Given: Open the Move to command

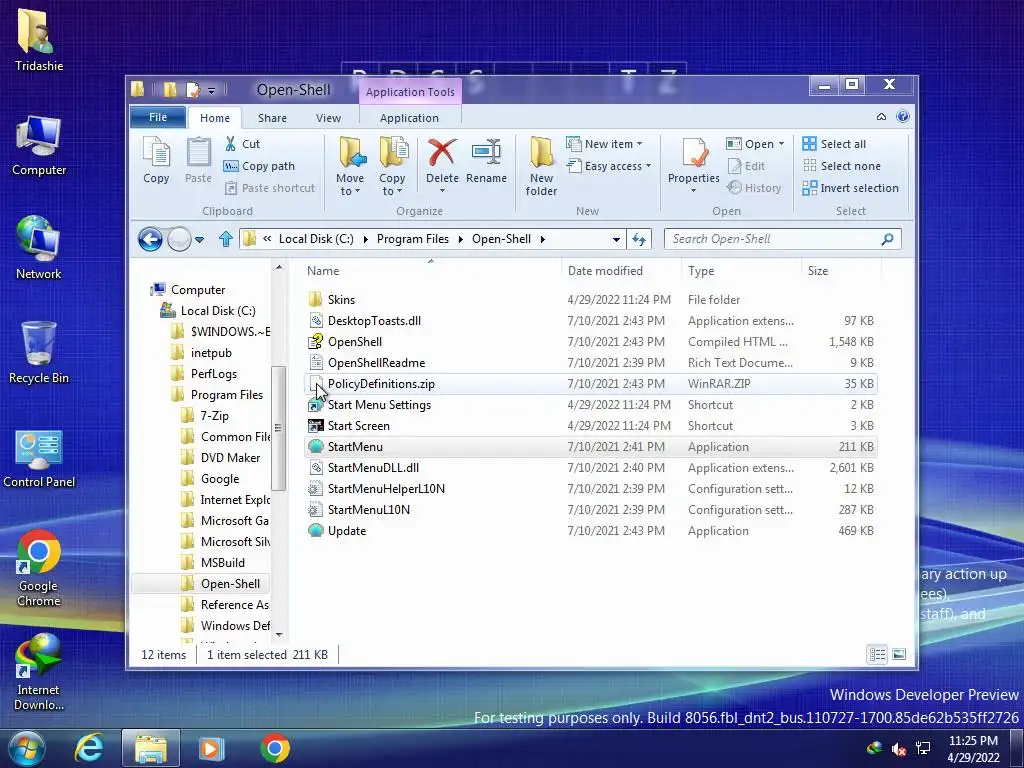Looking at the screenshot, I should [351, 167].
